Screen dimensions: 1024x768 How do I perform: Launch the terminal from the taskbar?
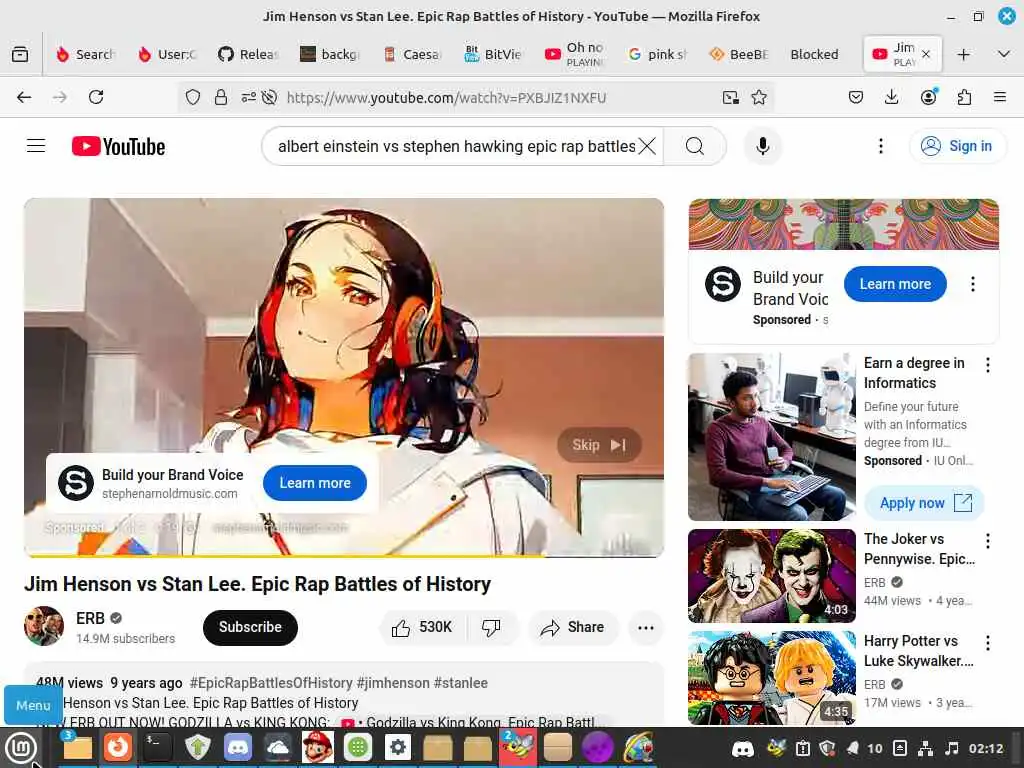click(157, 747)
